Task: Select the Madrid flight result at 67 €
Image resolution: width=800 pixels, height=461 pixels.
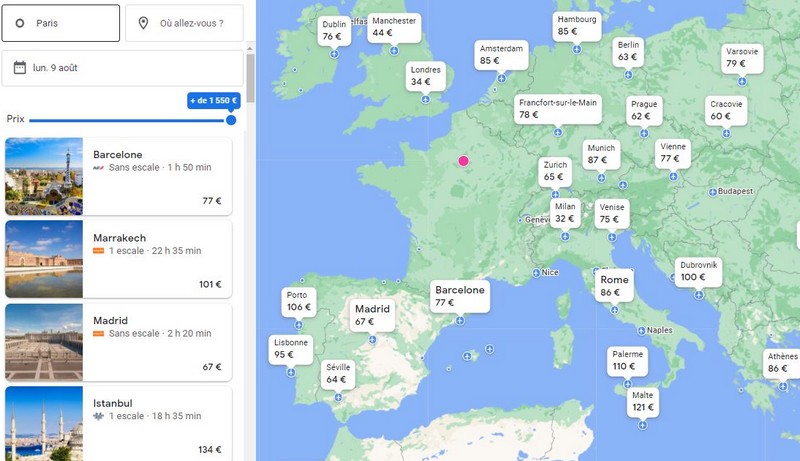Action: click(x=118, y=342)
